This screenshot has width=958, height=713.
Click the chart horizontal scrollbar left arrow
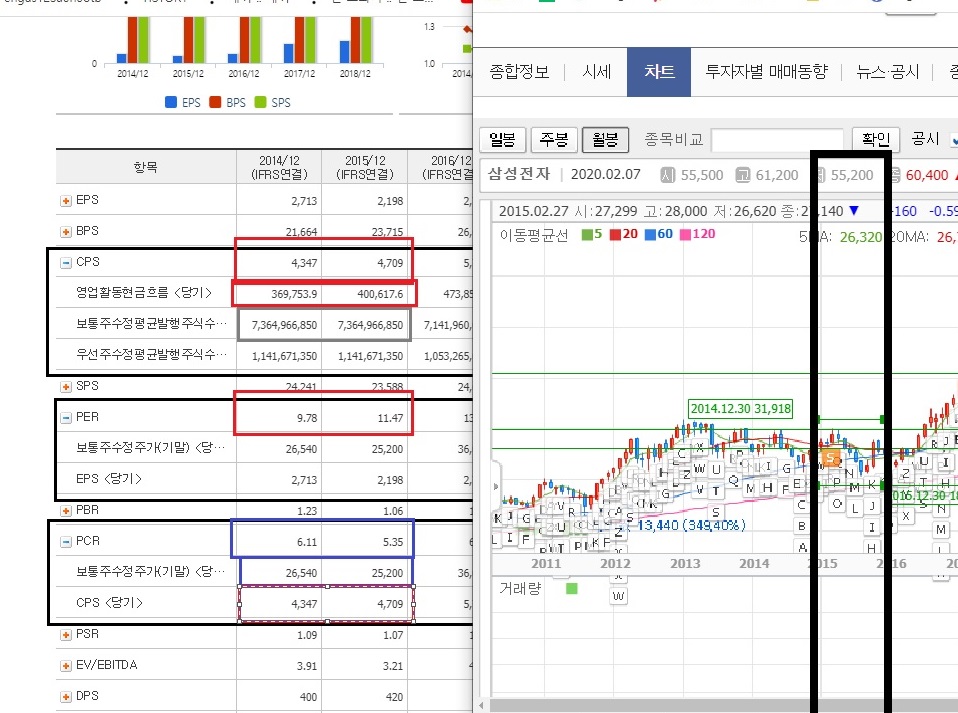click(481, 706)
